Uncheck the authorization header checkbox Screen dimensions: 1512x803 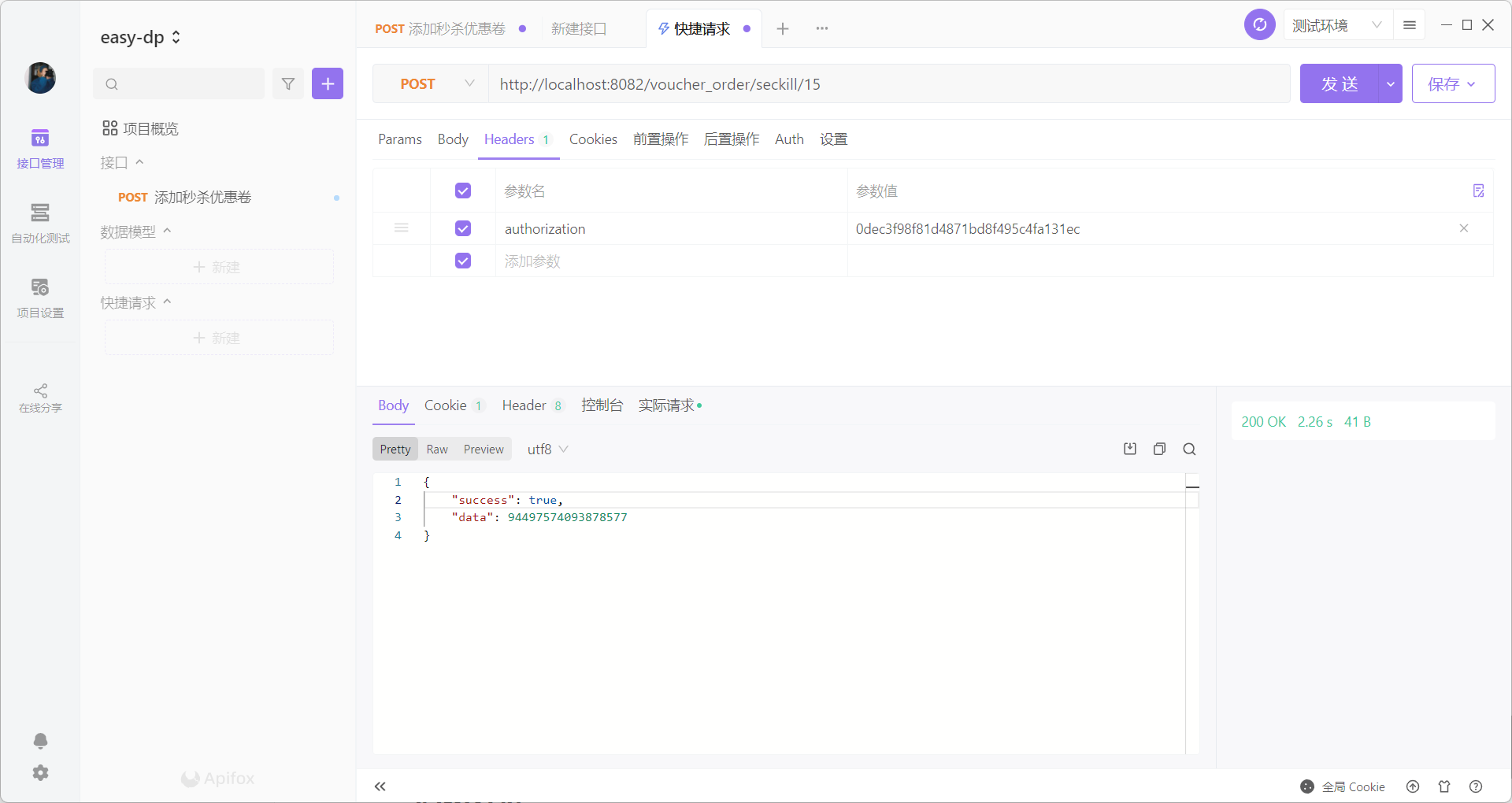coord(463,228)
